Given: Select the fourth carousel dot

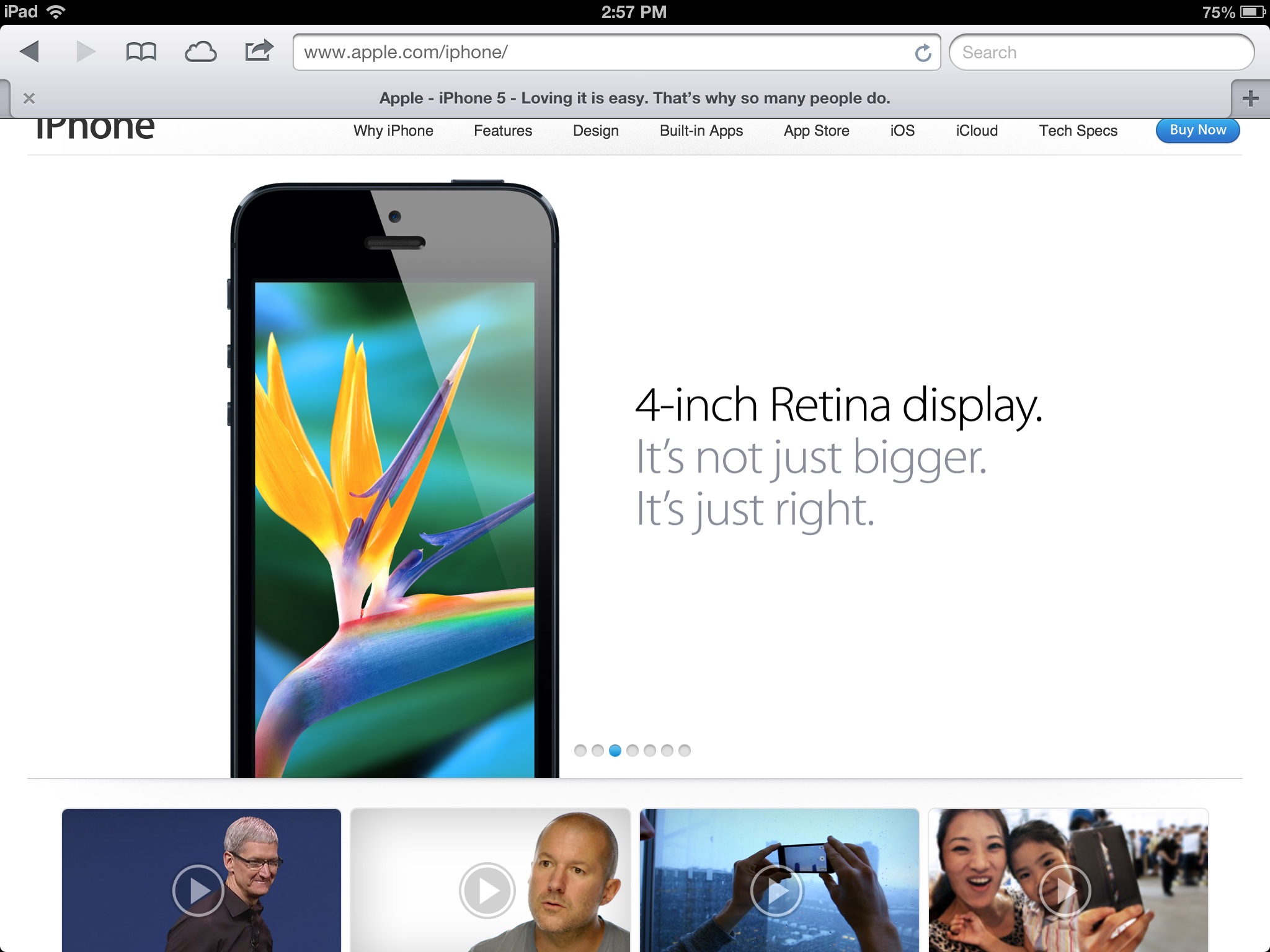Looking at the screenshot, I should pos(633,751).
